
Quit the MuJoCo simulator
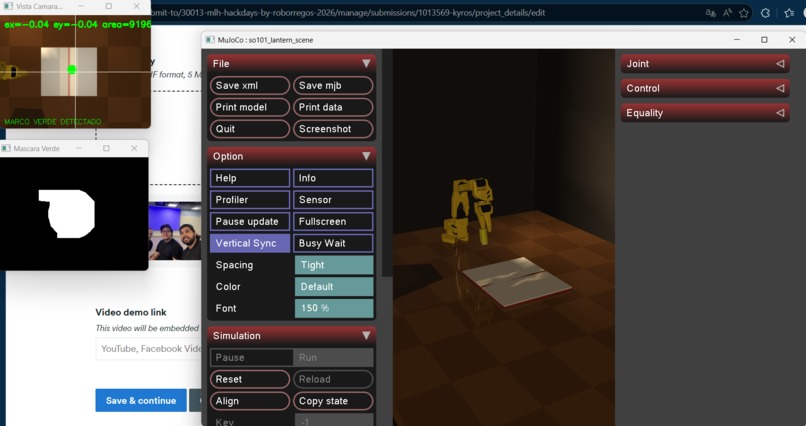click(x=250, y=128)
